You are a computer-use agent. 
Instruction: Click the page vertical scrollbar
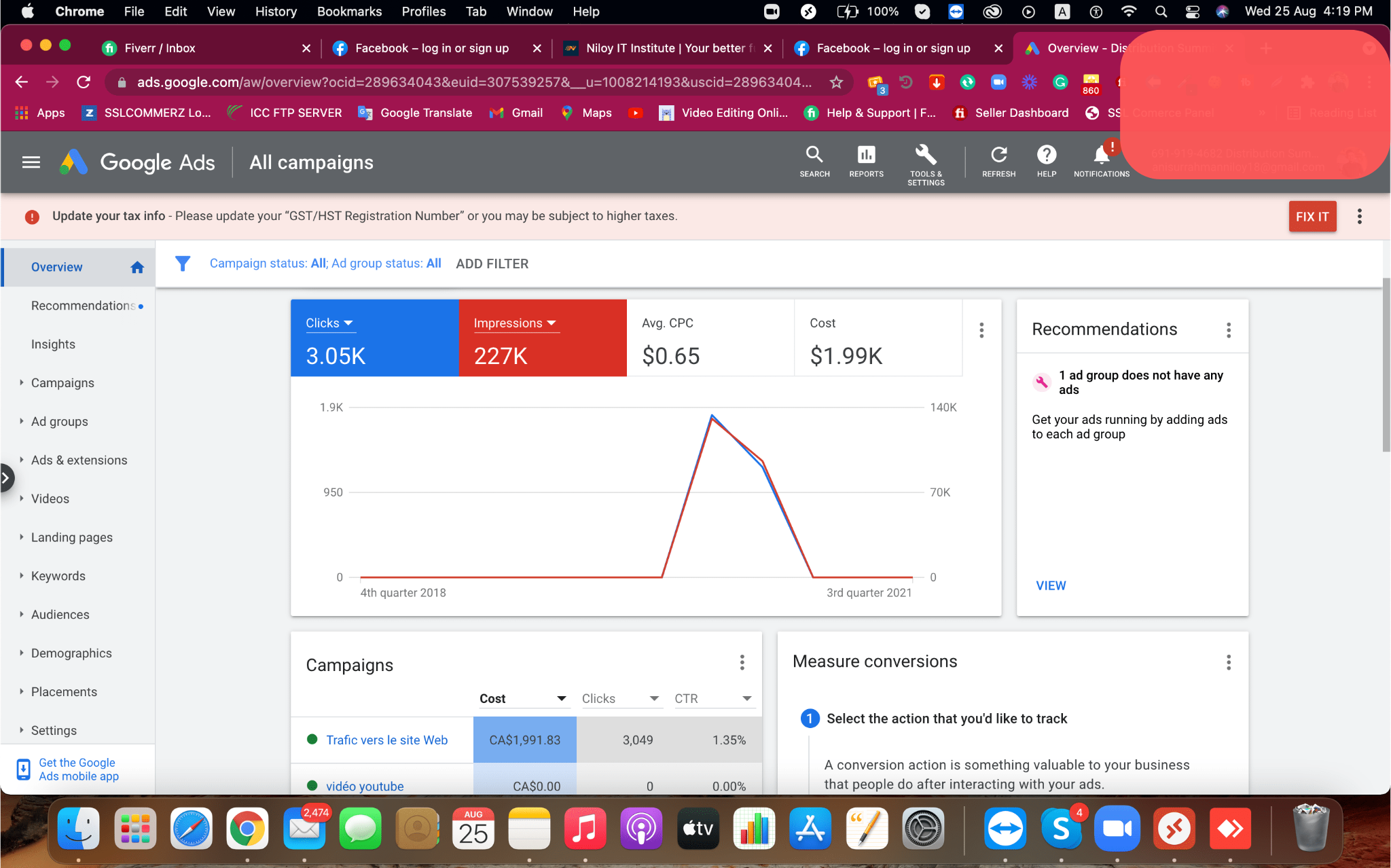(1386, 367)
